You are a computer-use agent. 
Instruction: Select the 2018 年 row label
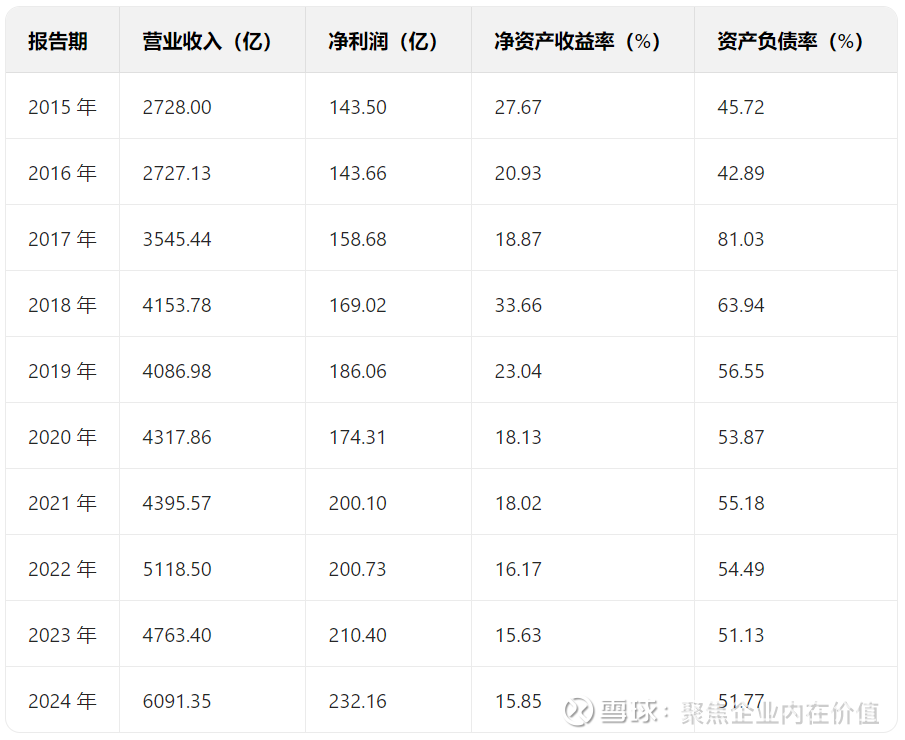62,305
